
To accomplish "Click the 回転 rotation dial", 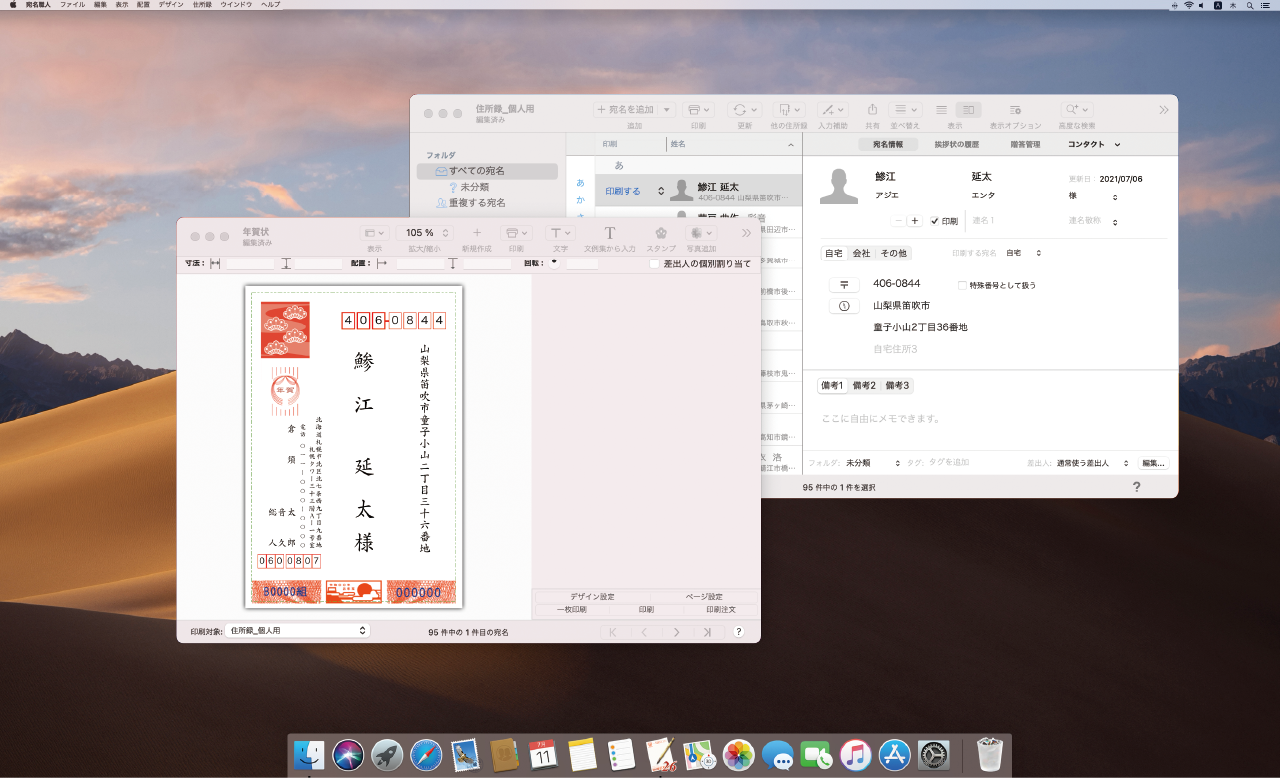I will point(553,263).
